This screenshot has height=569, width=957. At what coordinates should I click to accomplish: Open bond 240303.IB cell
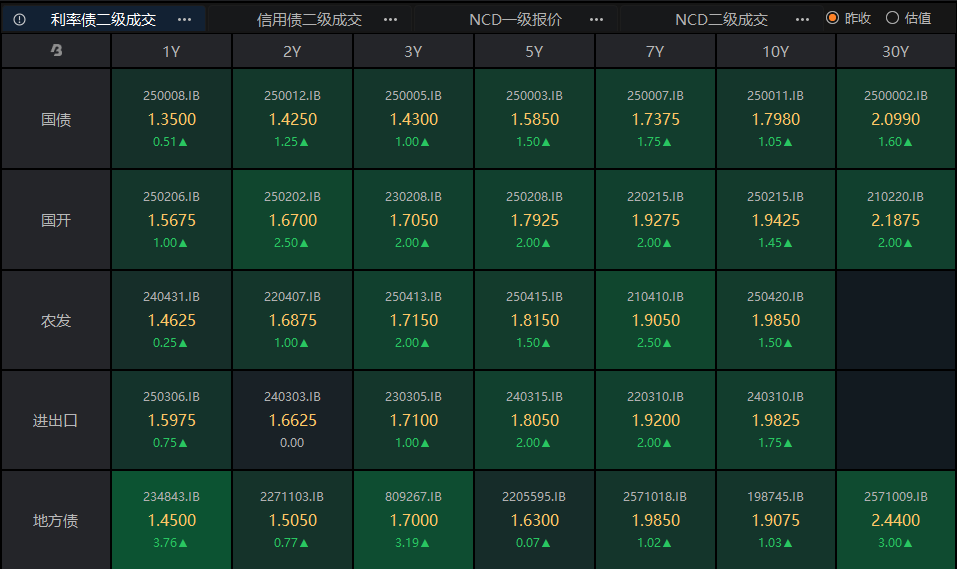[x=292, y=420]
